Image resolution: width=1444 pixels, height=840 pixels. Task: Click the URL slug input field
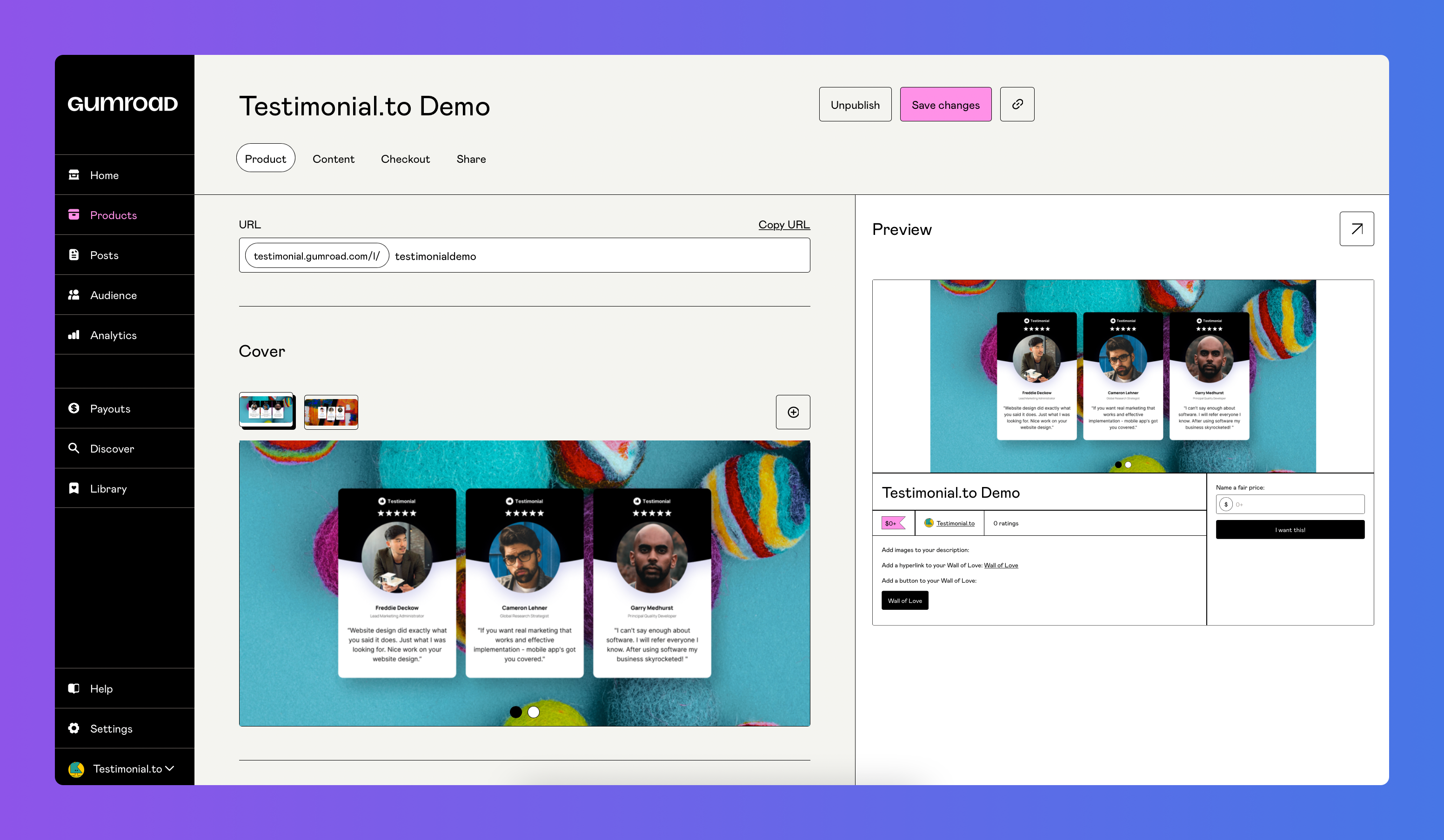coord(599,255)
